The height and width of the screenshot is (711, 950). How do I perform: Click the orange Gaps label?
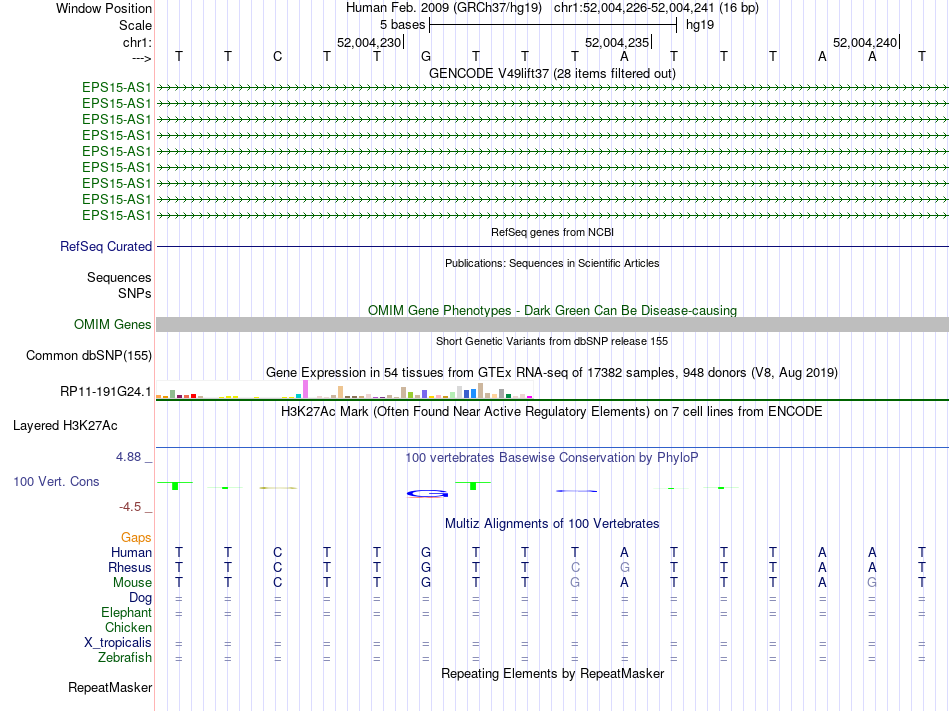point(136,538)
